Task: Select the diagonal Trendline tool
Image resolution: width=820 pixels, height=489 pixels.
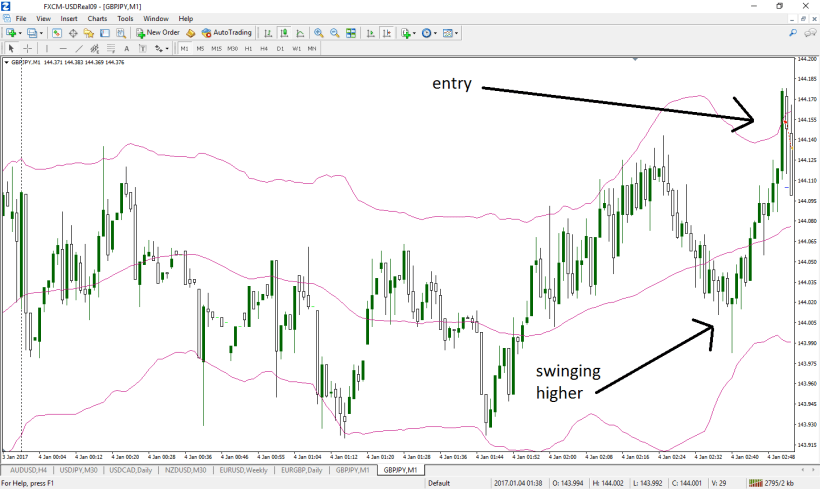Action: (79, 48)
